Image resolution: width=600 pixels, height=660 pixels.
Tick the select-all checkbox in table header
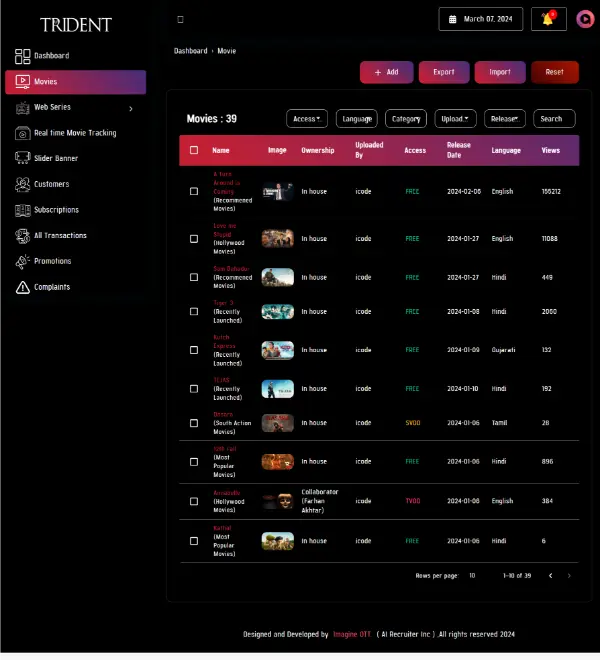click(x=194, y=151)
